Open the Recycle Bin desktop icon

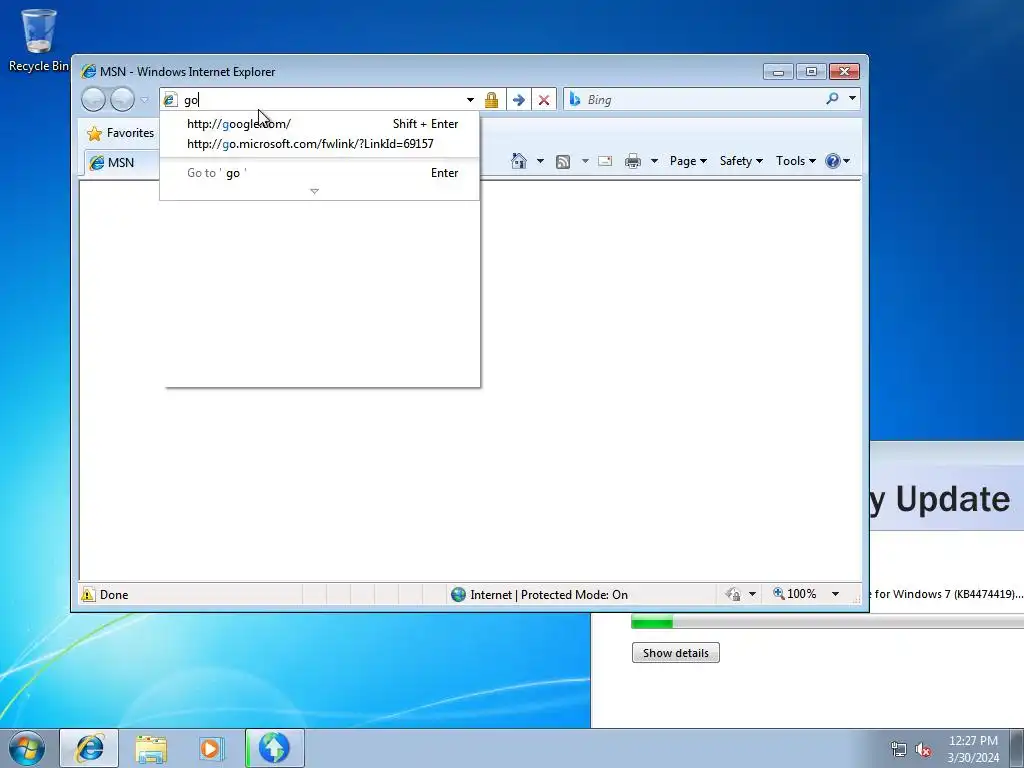coord(38,40)
